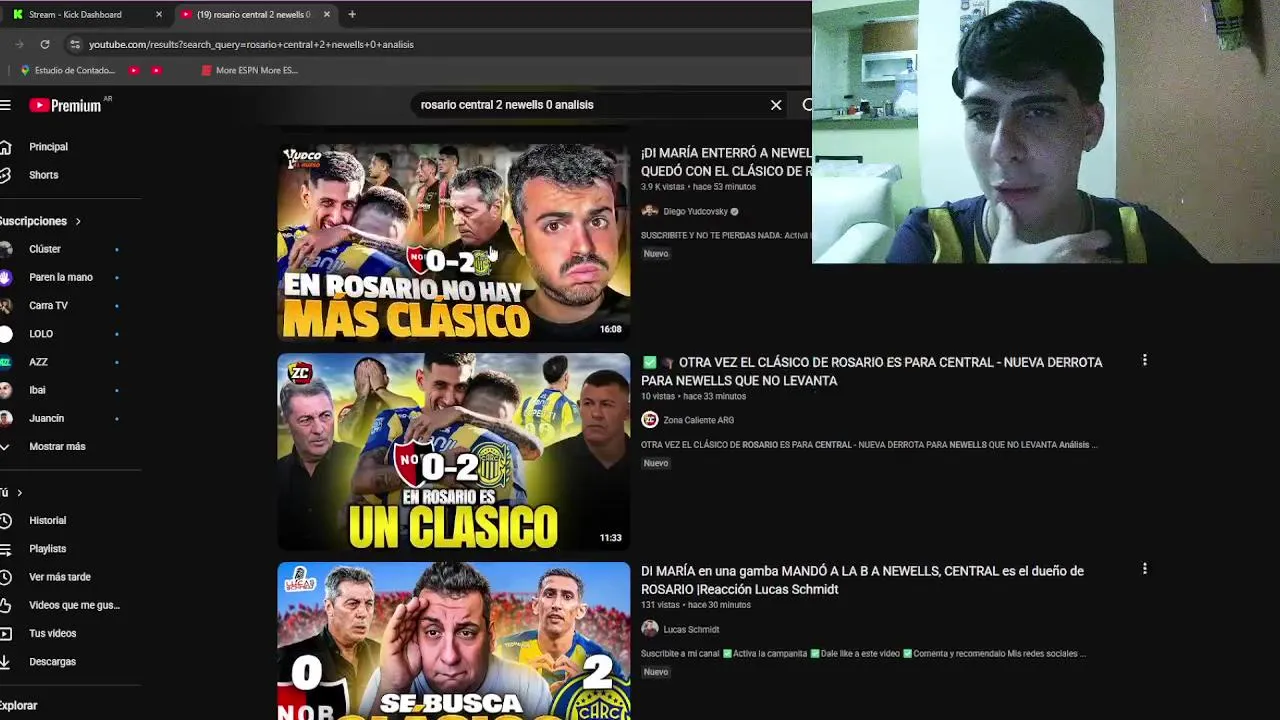Open site information icon in address bar
The image size is (1280, 720).
click(x=74, y=44)
